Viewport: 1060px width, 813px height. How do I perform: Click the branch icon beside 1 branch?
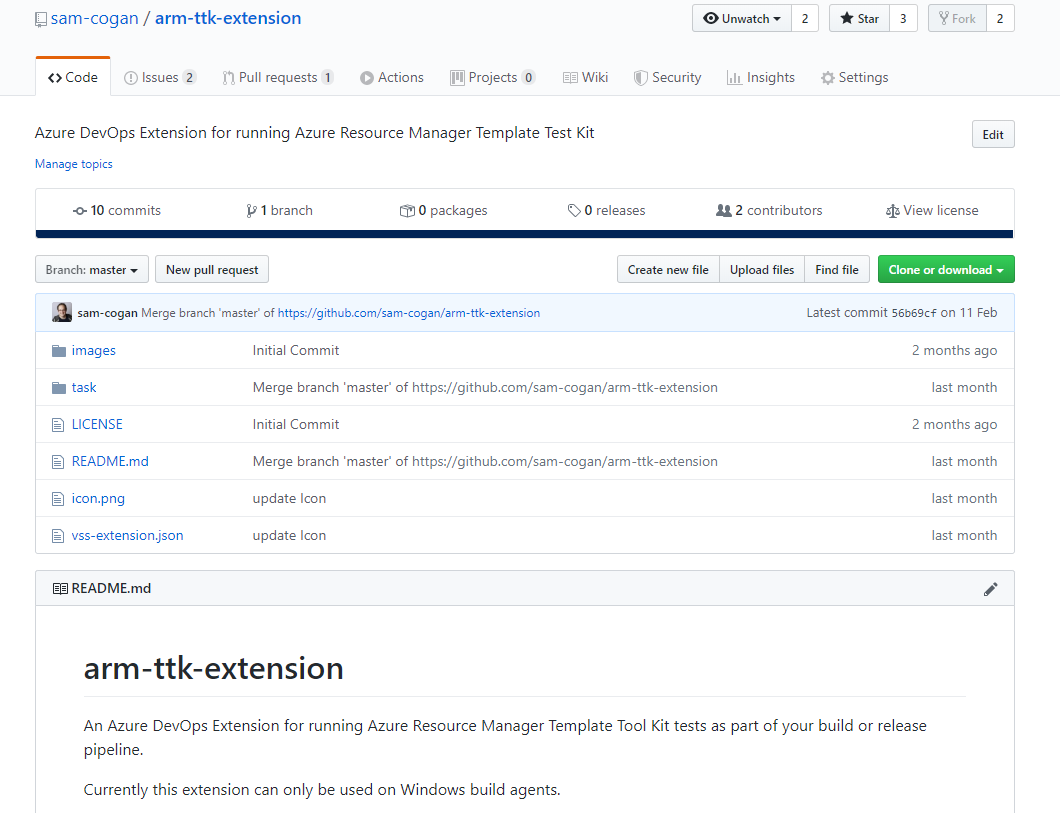tap(251, 211)
